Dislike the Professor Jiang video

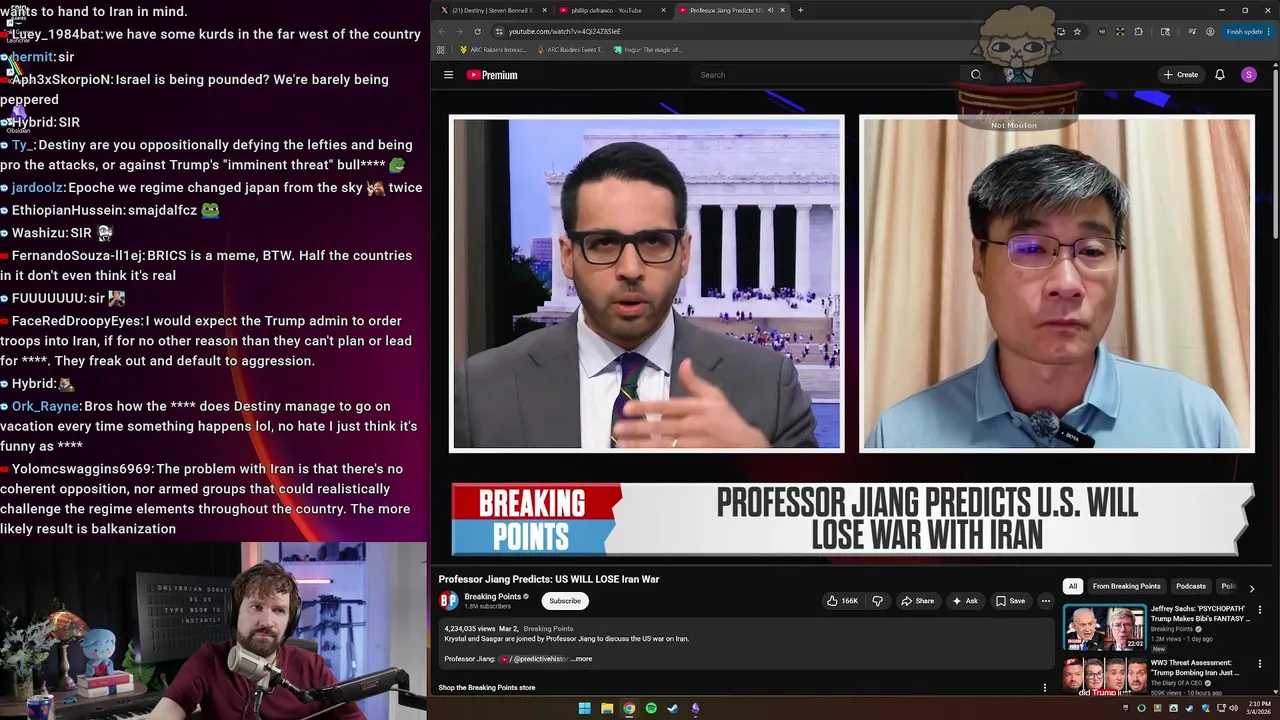(878, 601)
